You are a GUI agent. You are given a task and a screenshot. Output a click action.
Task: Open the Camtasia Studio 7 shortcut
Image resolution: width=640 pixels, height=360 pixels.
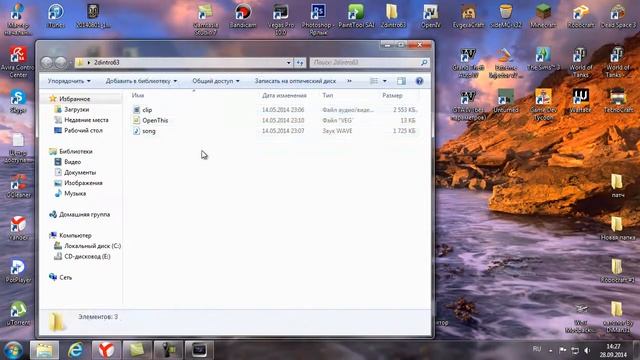coord(205,19)
